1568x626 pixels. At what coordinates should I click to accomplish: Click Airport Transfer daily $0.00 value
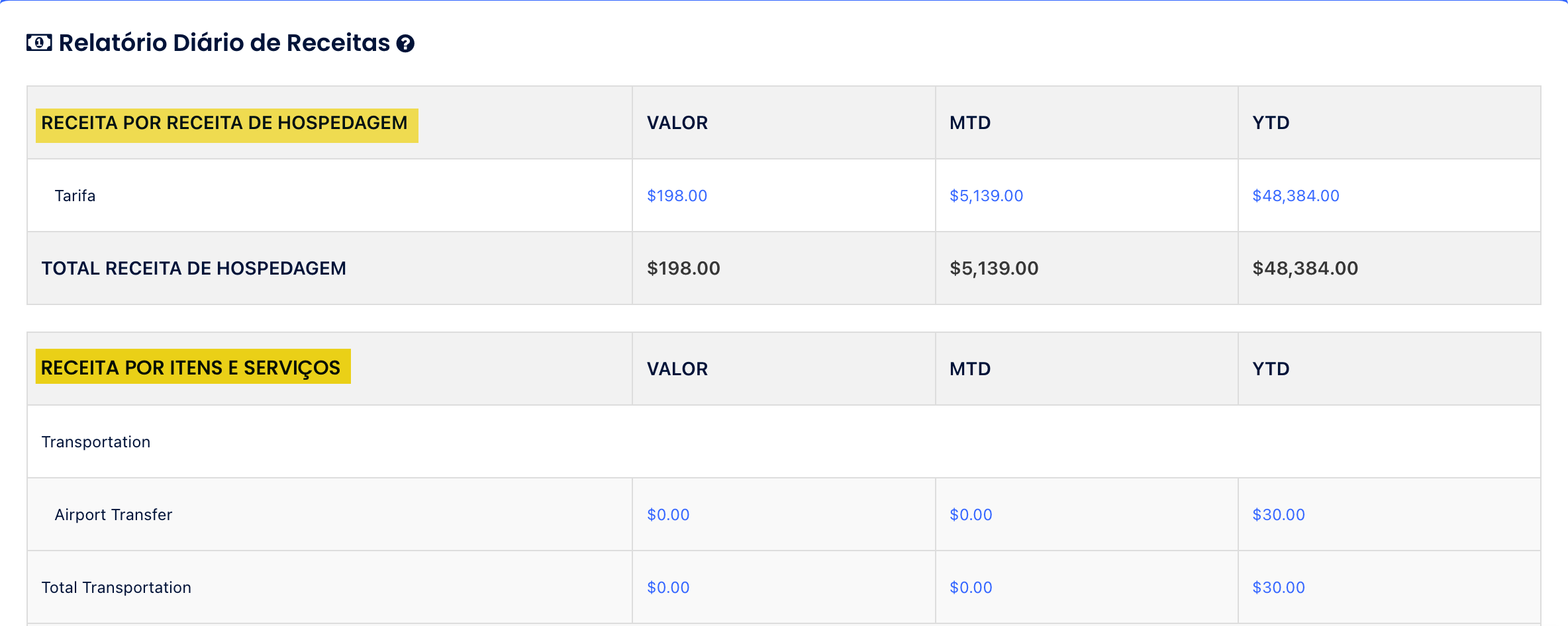pos(668,515)
